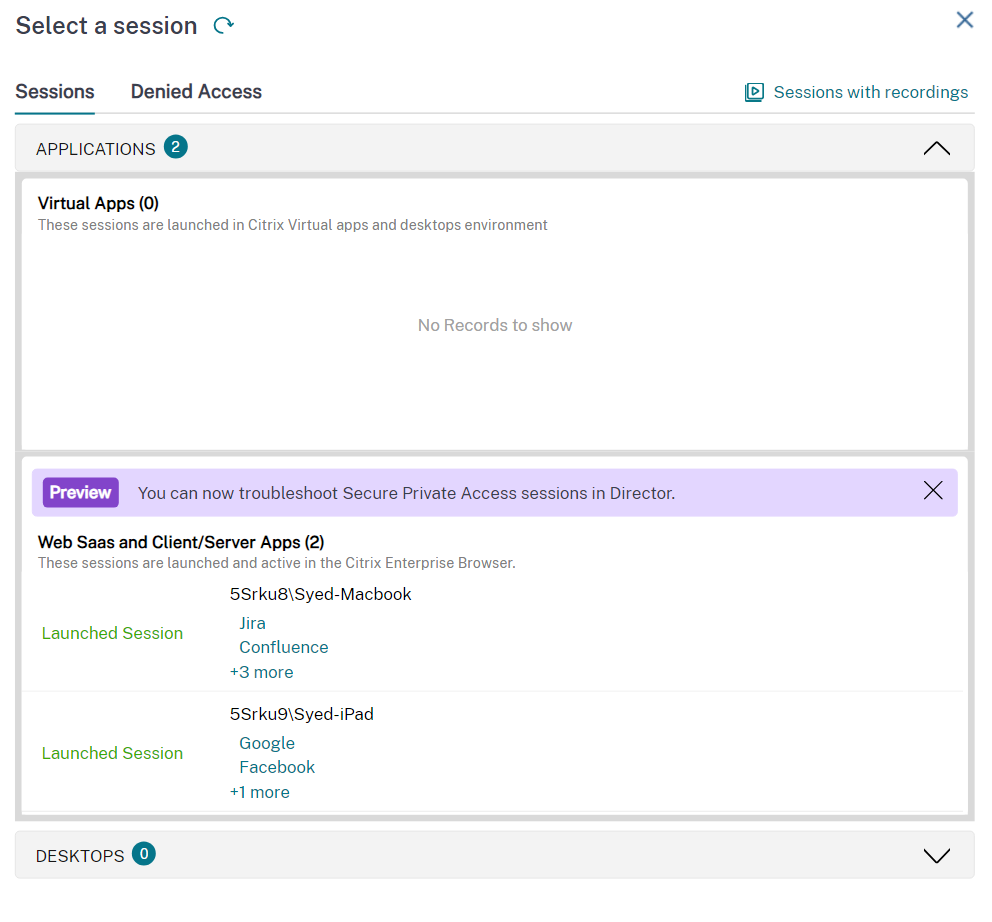Expand +3 more apps for Syed-Macbook
The width and height of the screenshot is (992, 922).
[x=262, y=672]
